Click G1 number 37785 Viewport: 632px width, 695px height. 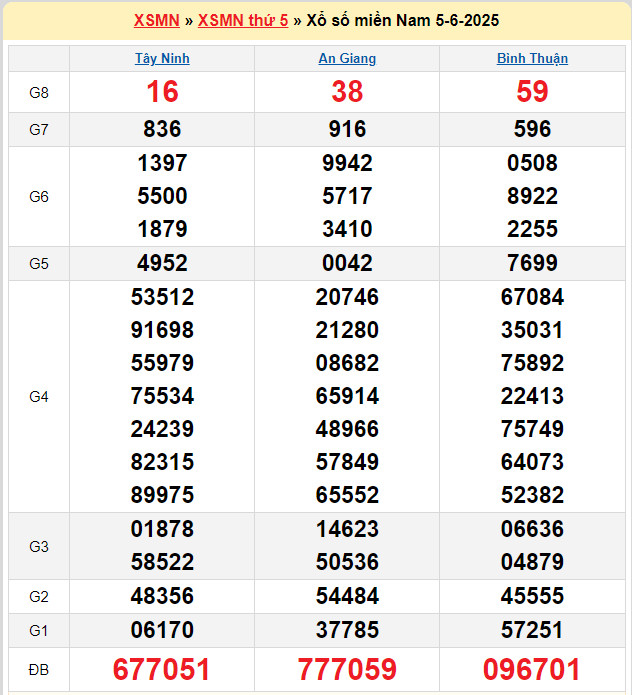pyautogui.click(x=347, y=630)
